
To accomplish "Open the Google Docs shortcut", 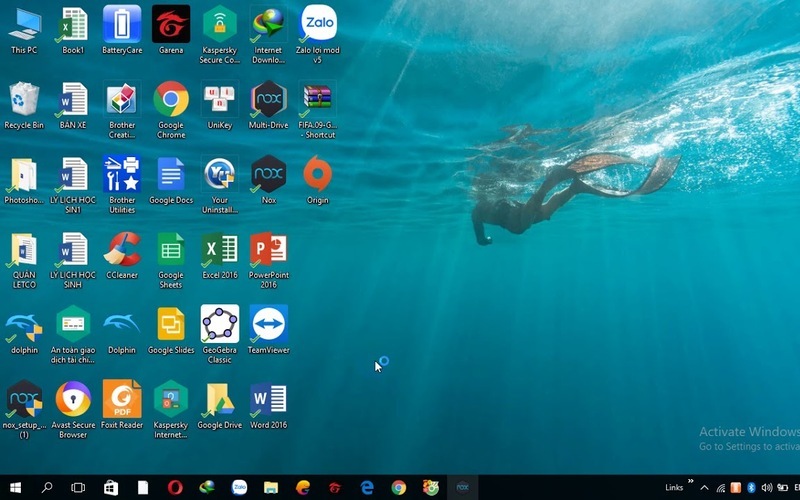I will click(171, 180).
